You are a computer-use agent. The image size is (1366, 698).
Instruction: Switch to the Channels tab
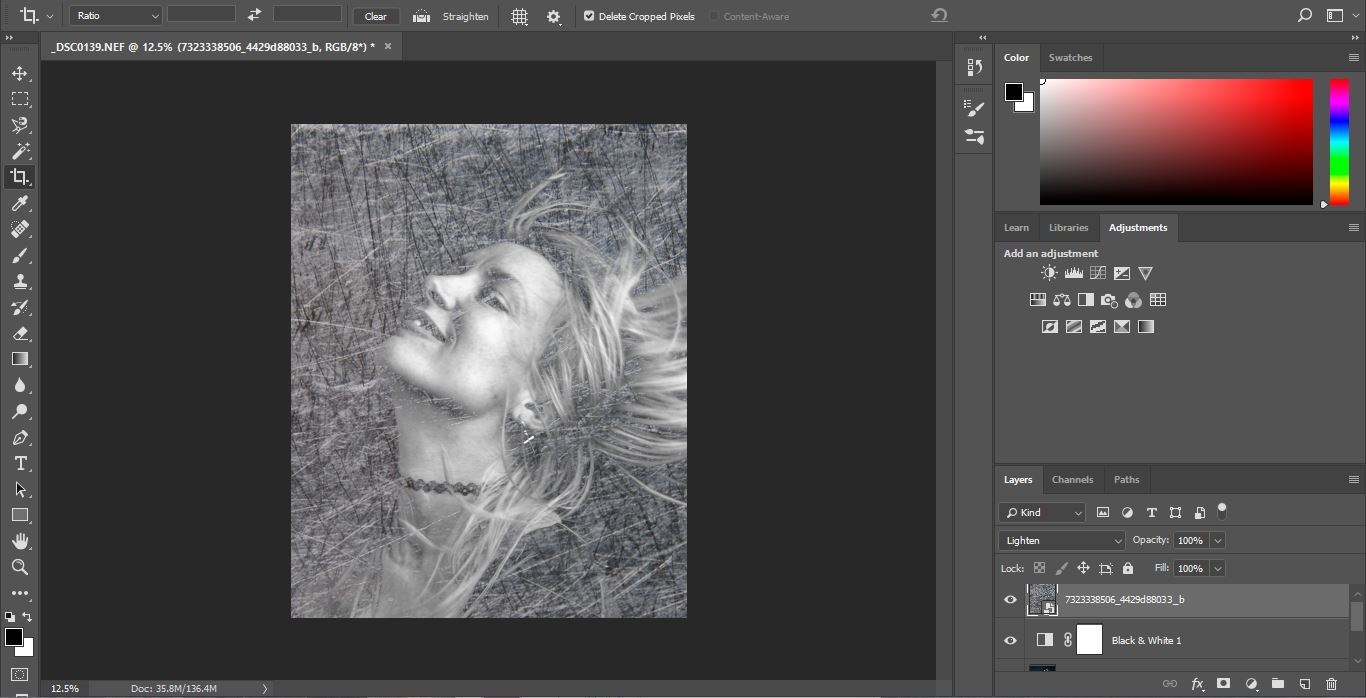(x=1072, y=479)
